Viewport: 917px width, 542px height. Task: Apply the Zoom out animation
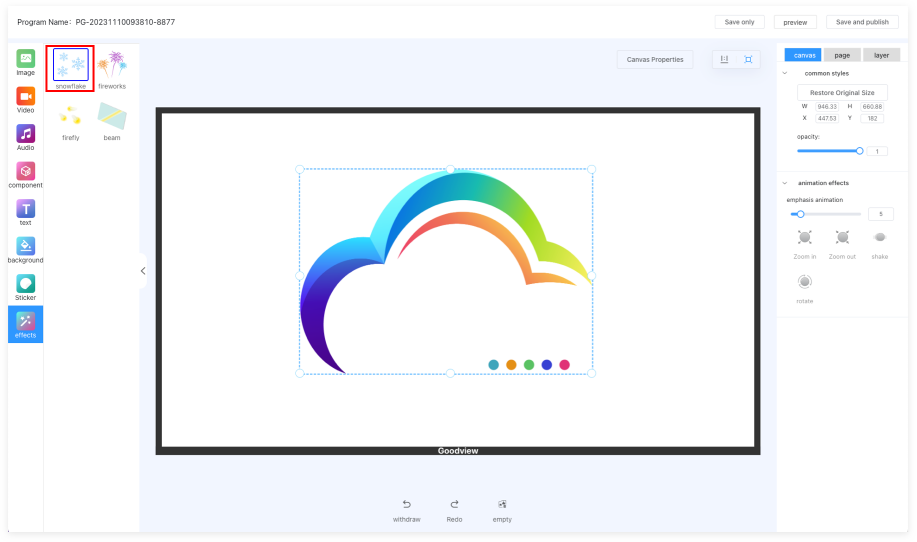click(842, 237)
